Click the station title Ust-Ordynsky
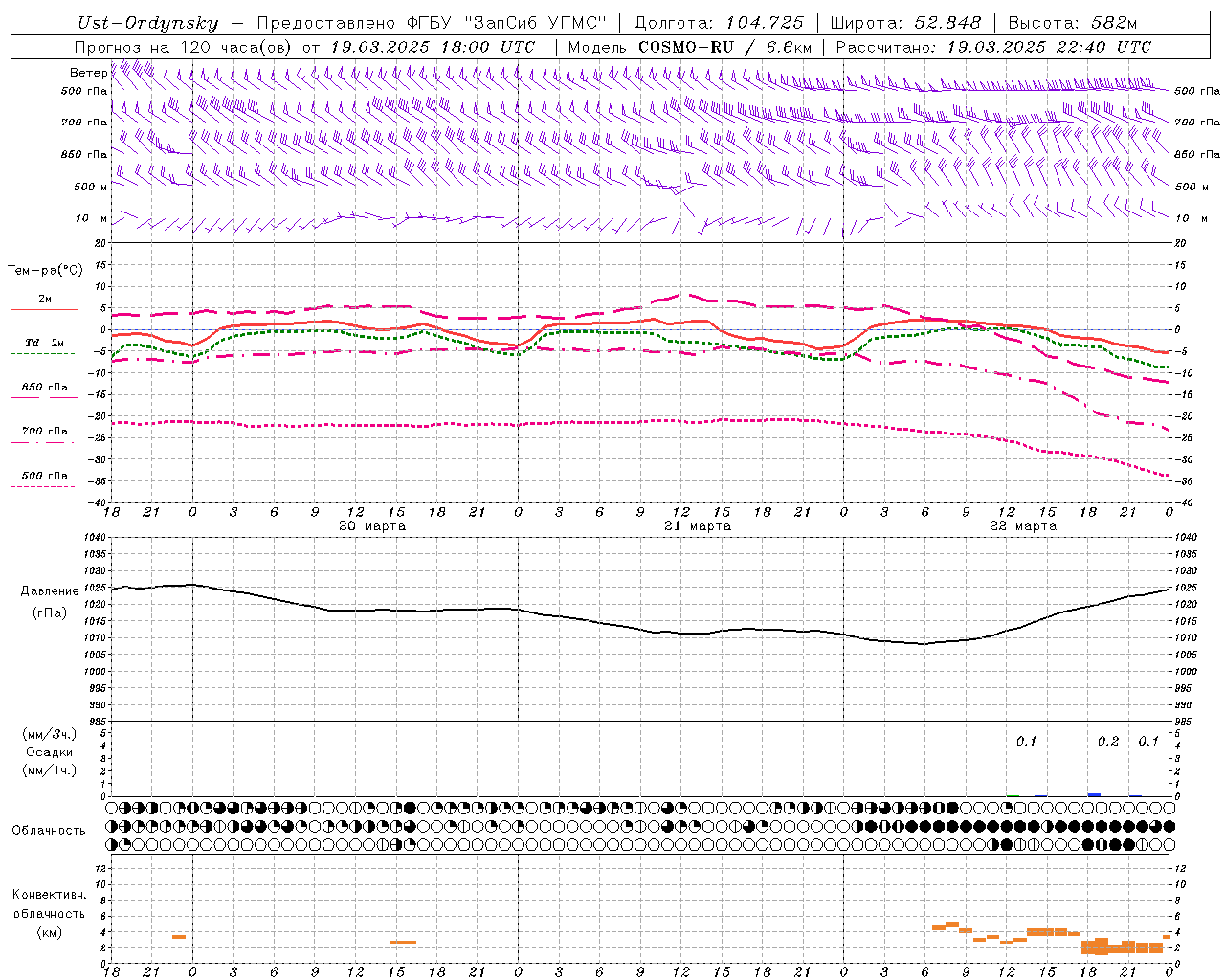Viewport: 1225px width, 980px height. [149, 24]
